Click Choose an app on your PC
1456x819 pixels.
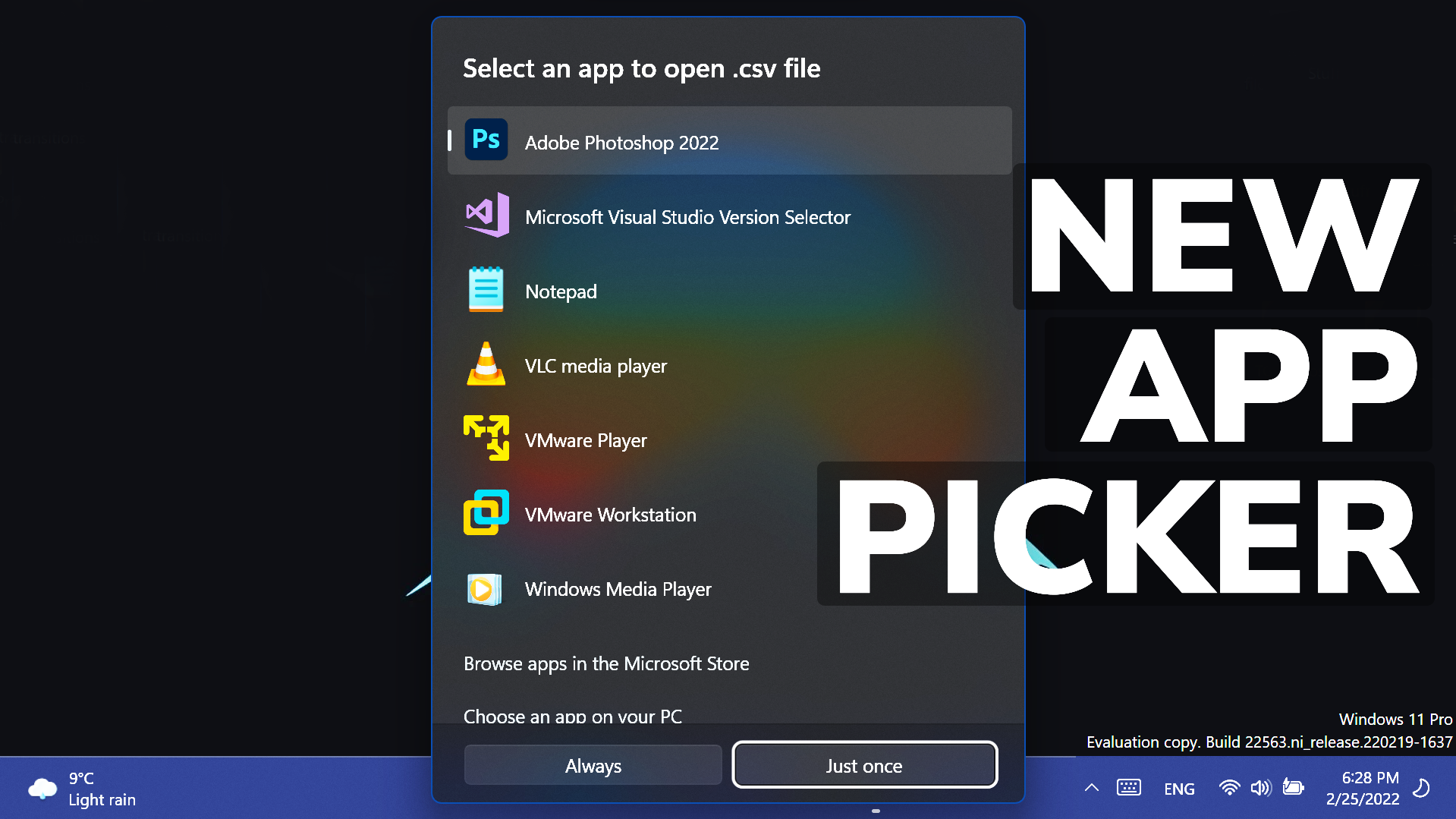(573, 716)
